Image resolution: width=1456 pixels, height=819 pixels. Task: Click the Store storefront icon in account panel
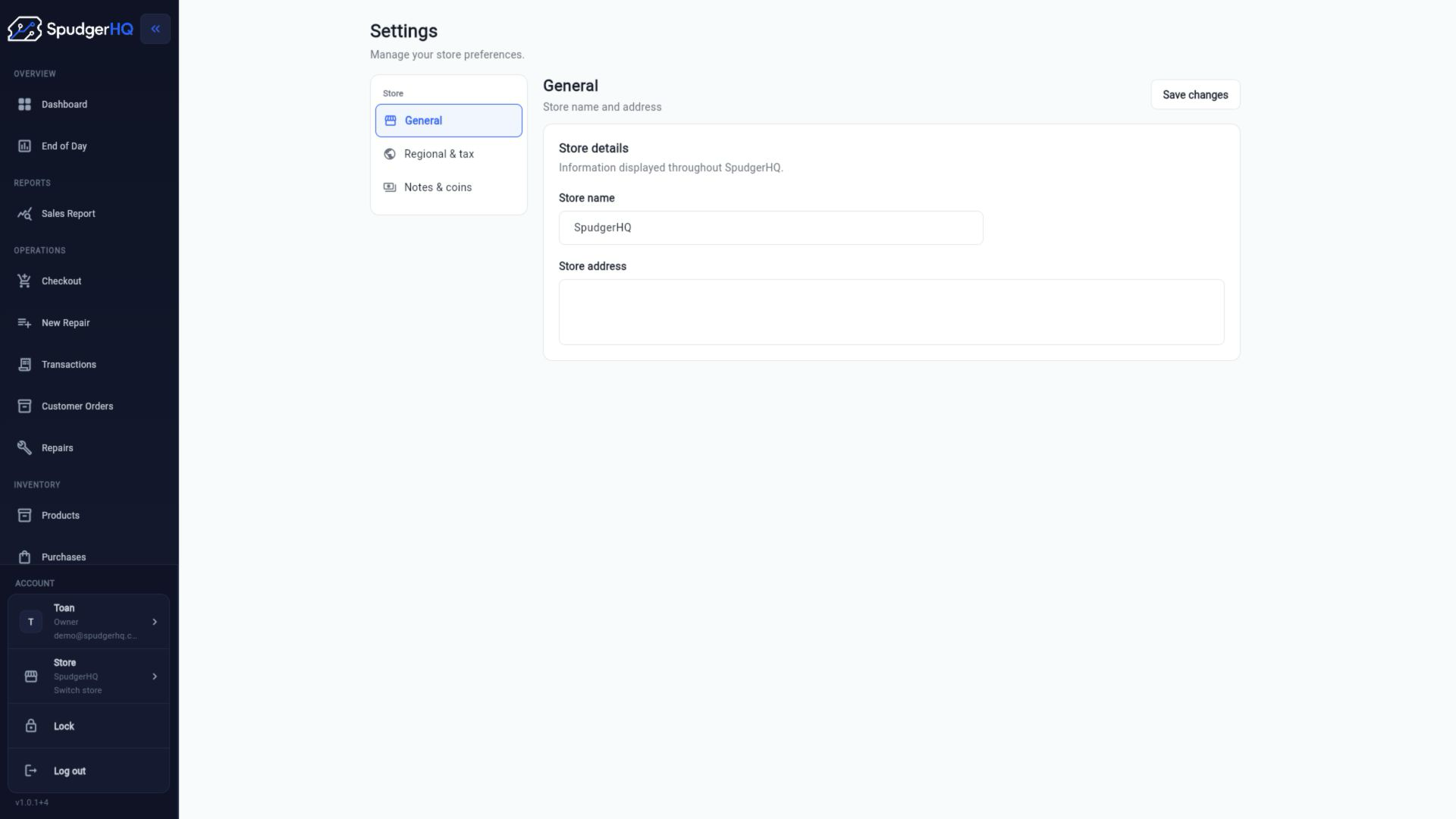click(31, 676)
